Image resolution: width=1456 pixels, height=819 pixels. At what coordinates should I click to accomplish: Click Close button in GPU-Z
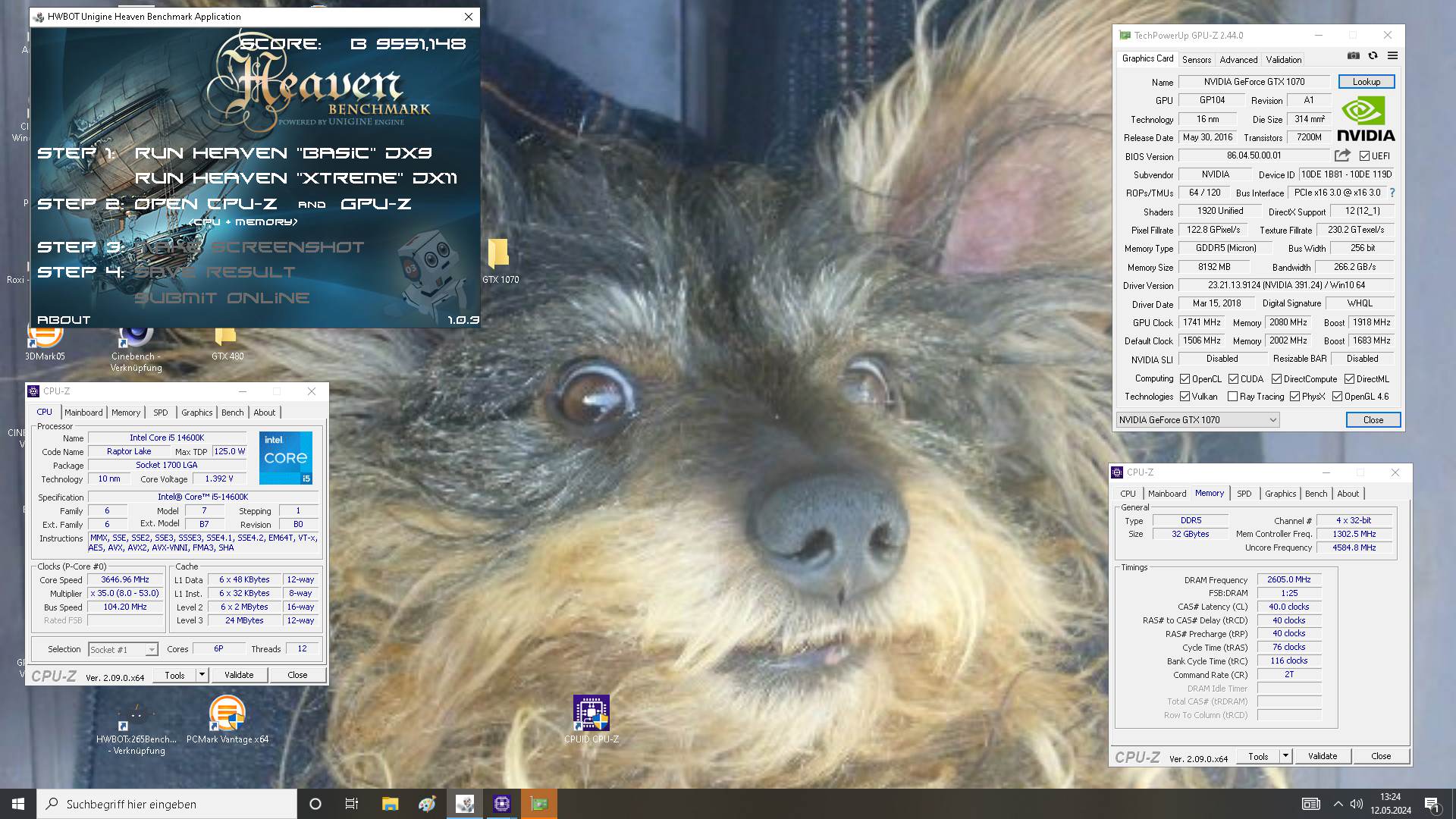[x=1373, y=420]
